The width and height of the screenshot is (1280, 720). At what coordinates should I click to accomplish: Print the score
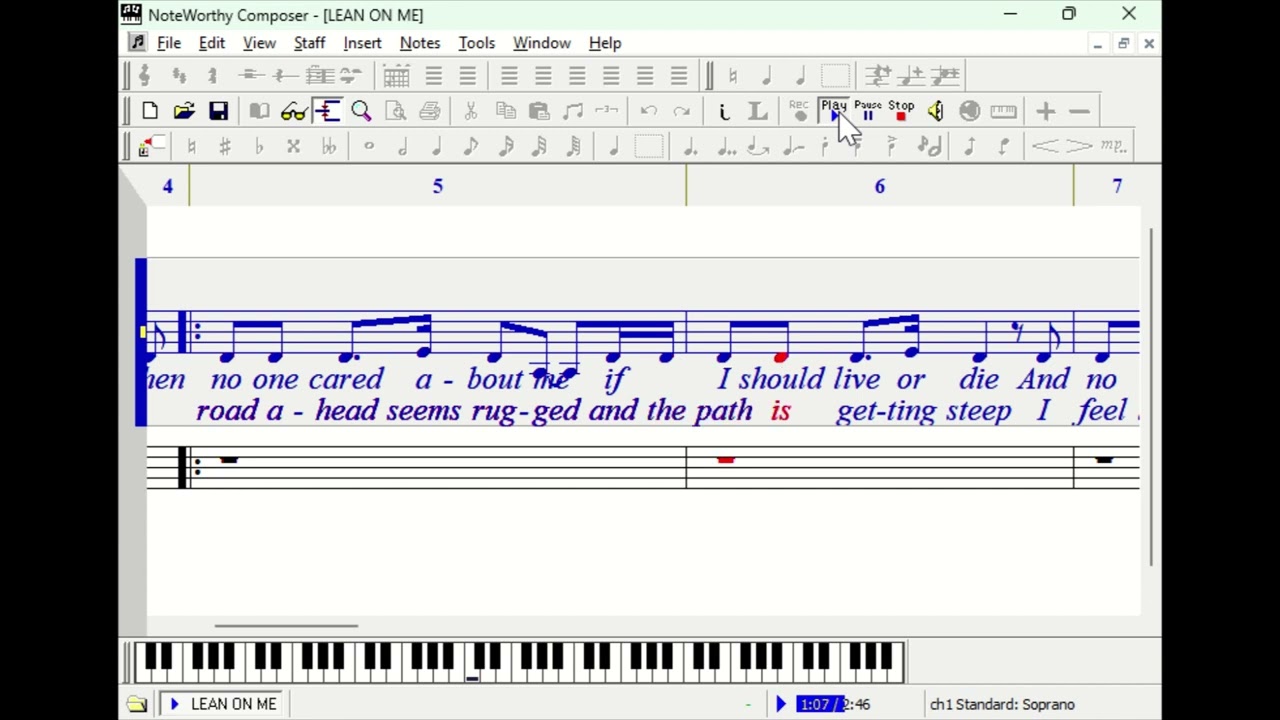[429, 111]
